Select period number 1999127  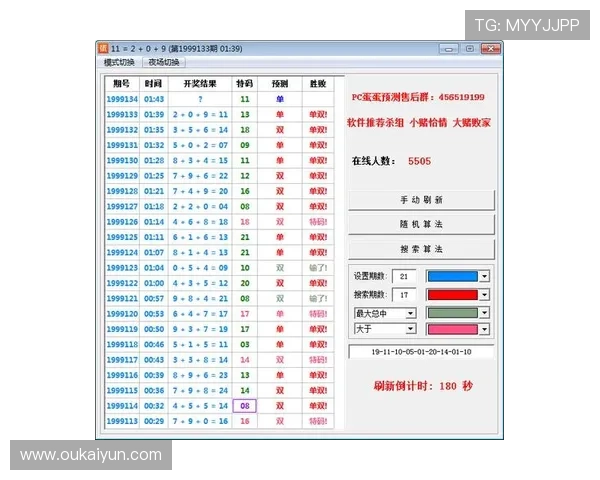click(x=122, y=206)
